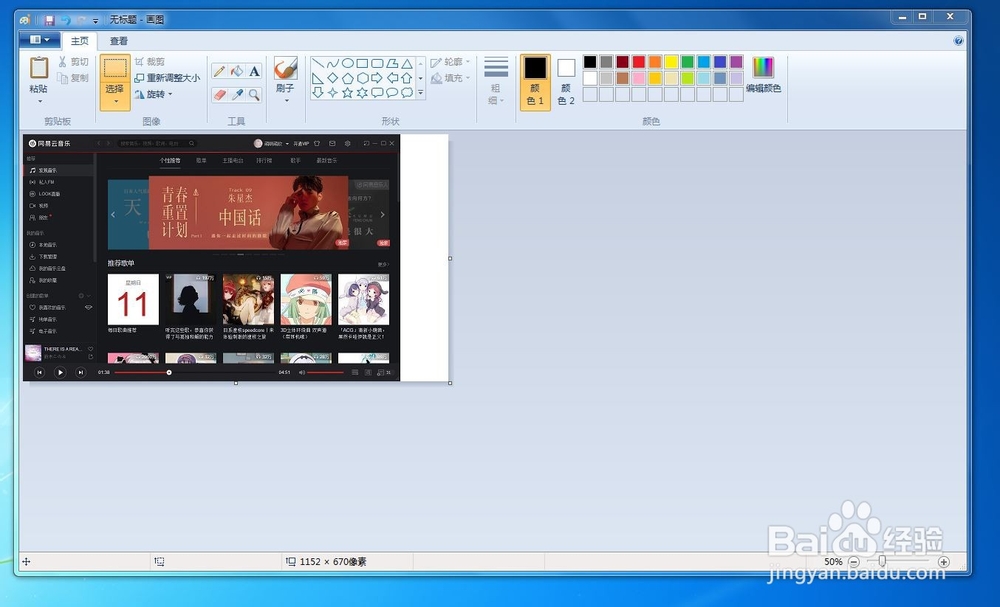The height and width of the screenshot is (607, 1000).
Task: Click the Copy (复制) button
Action: (x=73, y=78)
